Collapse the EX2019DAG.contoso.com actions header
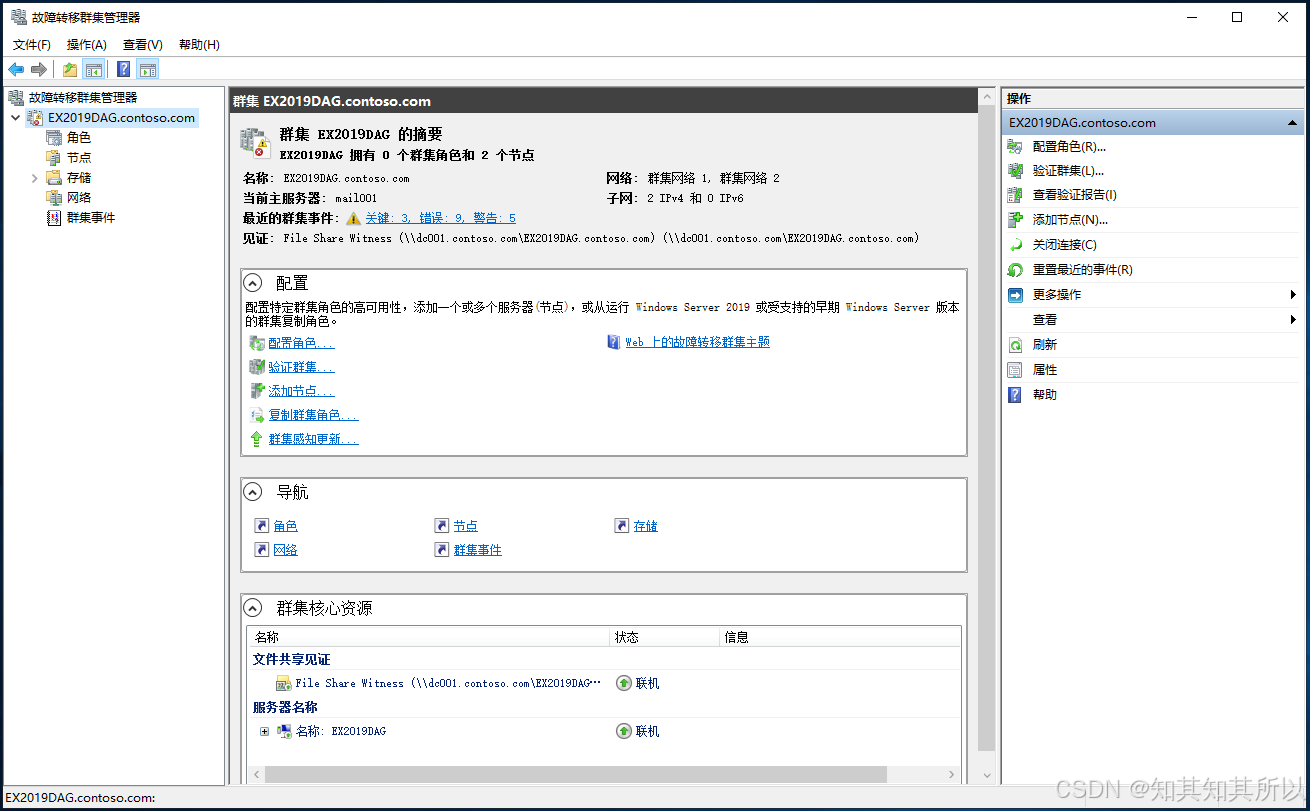 point(1292,123)
